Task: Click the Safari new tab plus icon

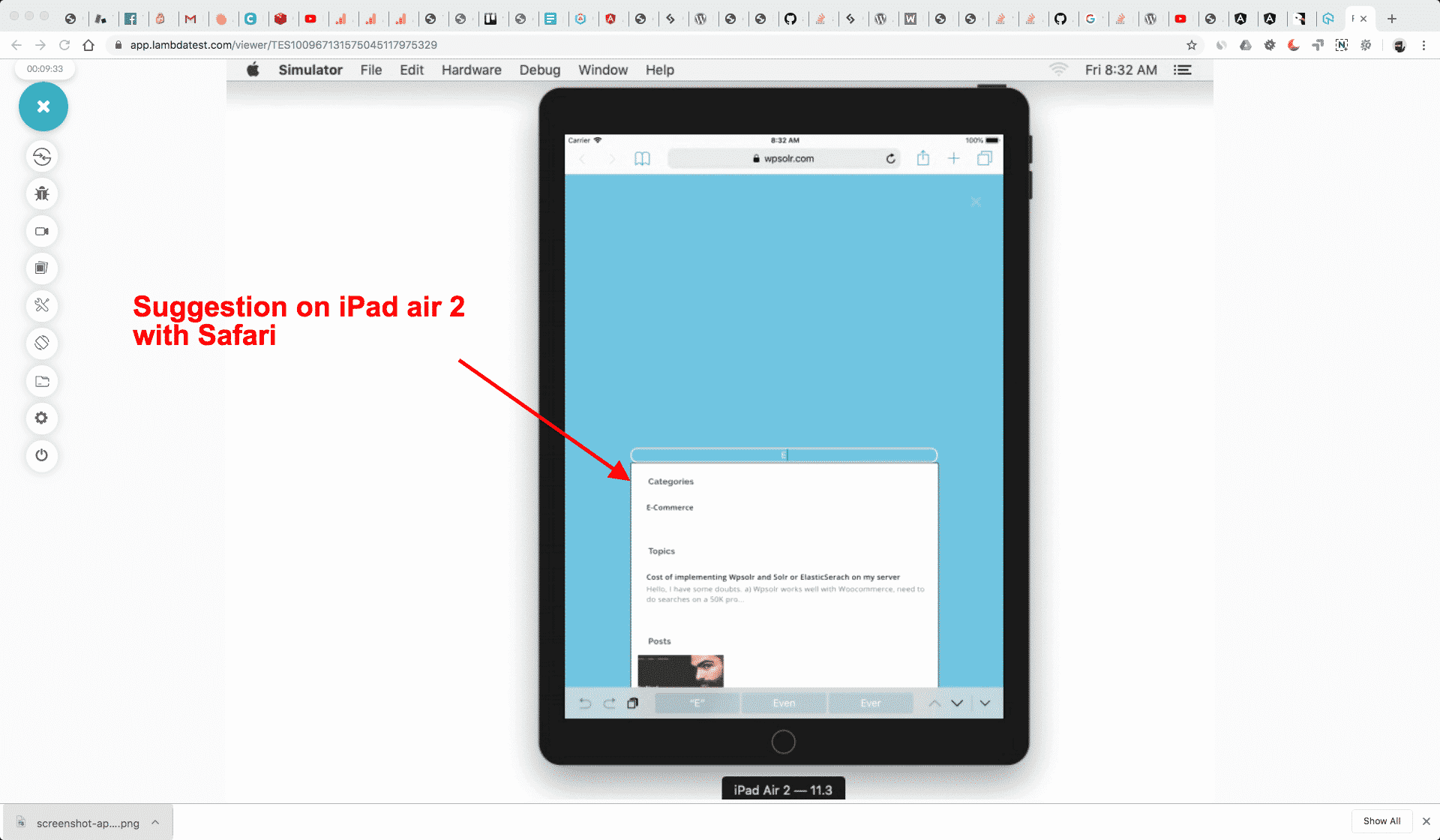Action: (x=953, y=158)
